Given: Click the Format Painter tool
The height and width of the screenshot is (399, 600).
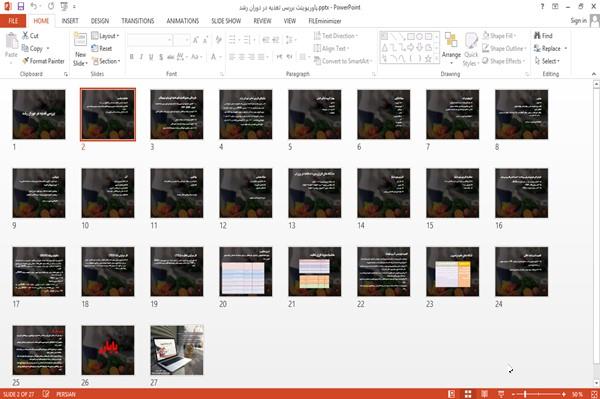Looking at the screenshot, I should click(x=43, y=61).
